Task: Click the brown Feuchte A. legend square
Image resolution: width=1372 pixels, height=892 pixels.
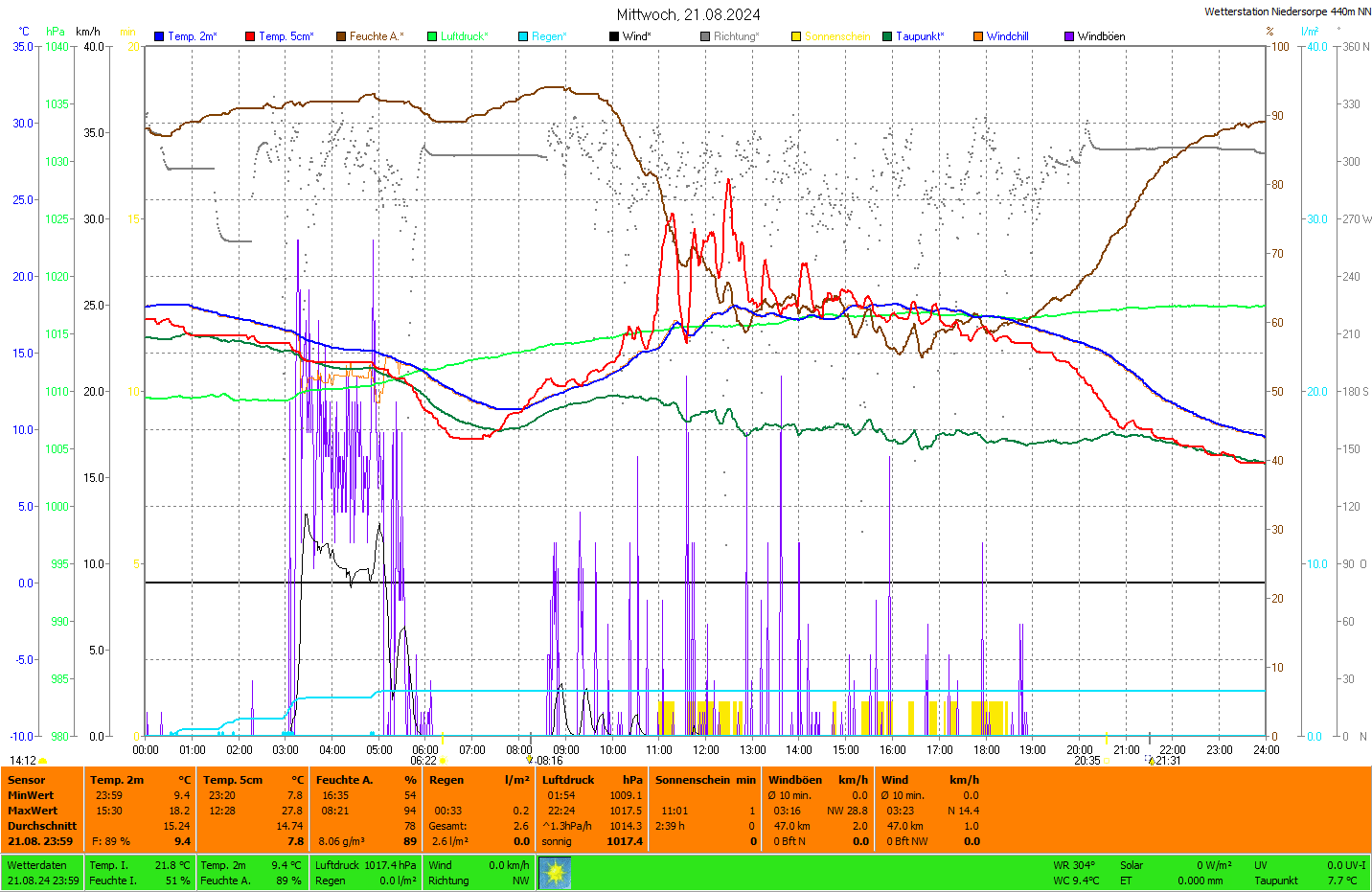Action: [x=341, y=36]
